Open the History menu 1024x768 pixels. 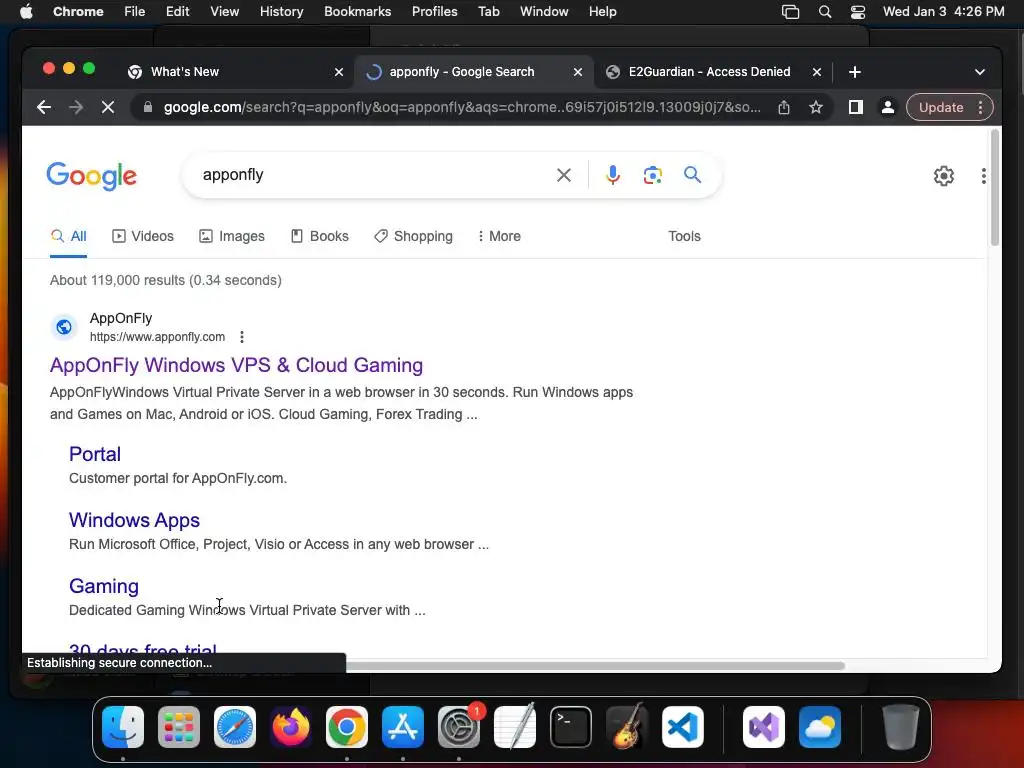pos(281,12)
